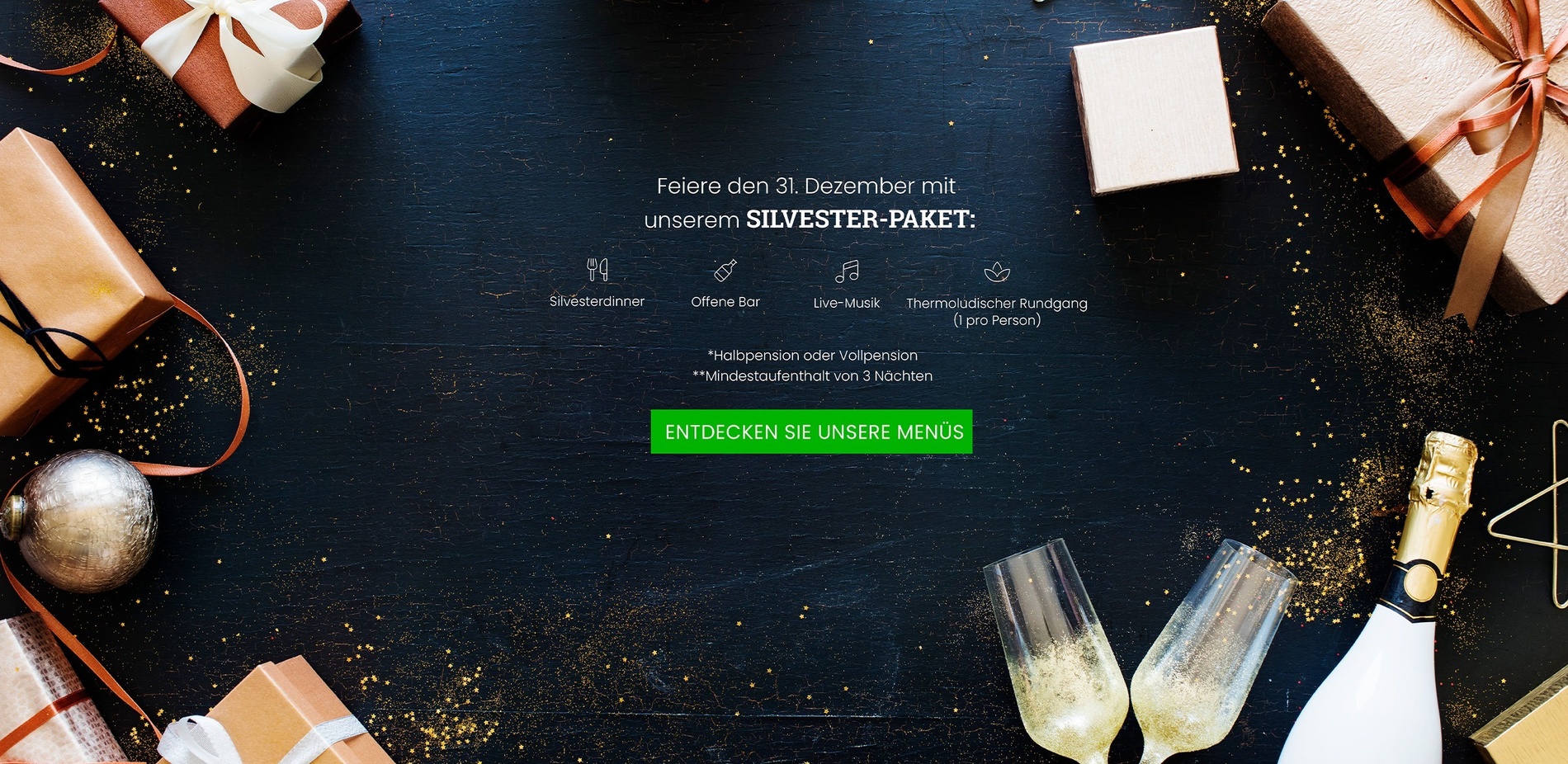Click the Thermoludischer Rundgang text
Viewport: 1568px width, 764px height.
997,303
